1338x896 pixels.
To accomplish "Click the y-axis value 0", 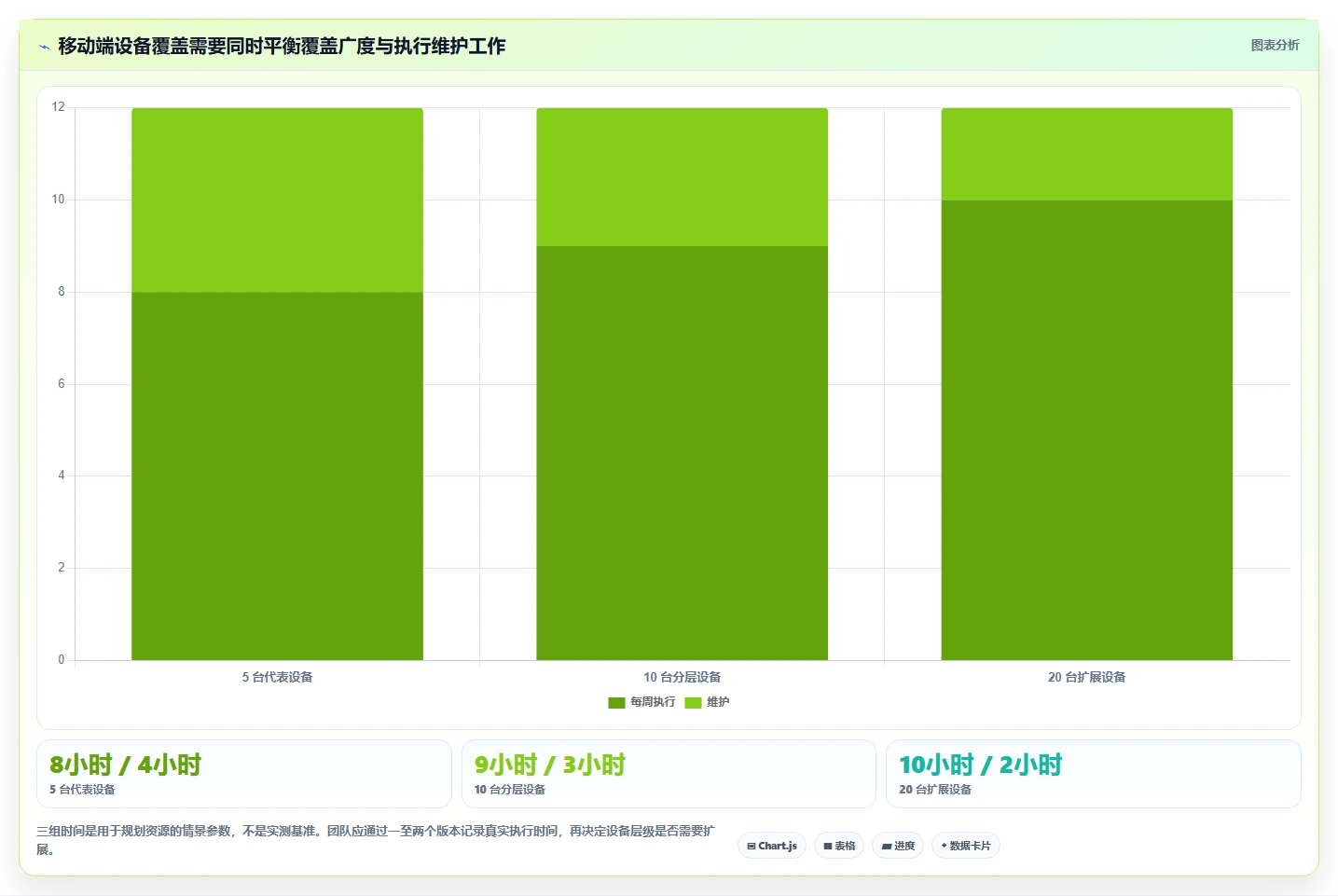I will click(62, 660).
